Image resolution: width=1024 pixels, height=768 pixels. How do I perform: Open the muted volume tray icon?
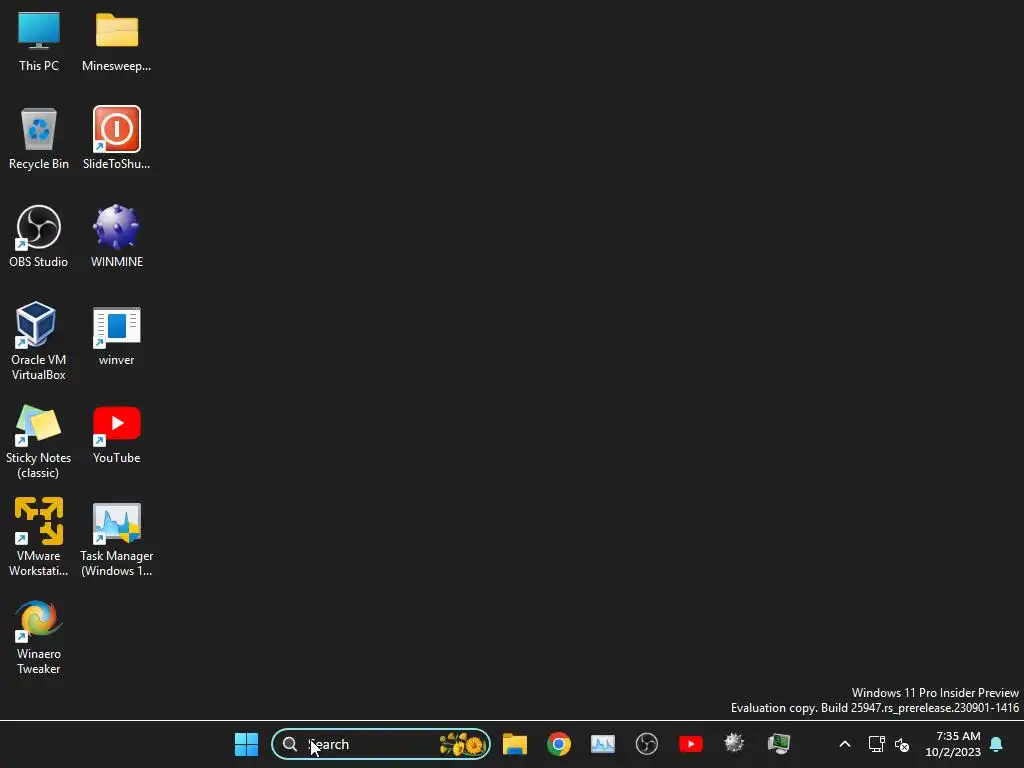coord(902,744)
